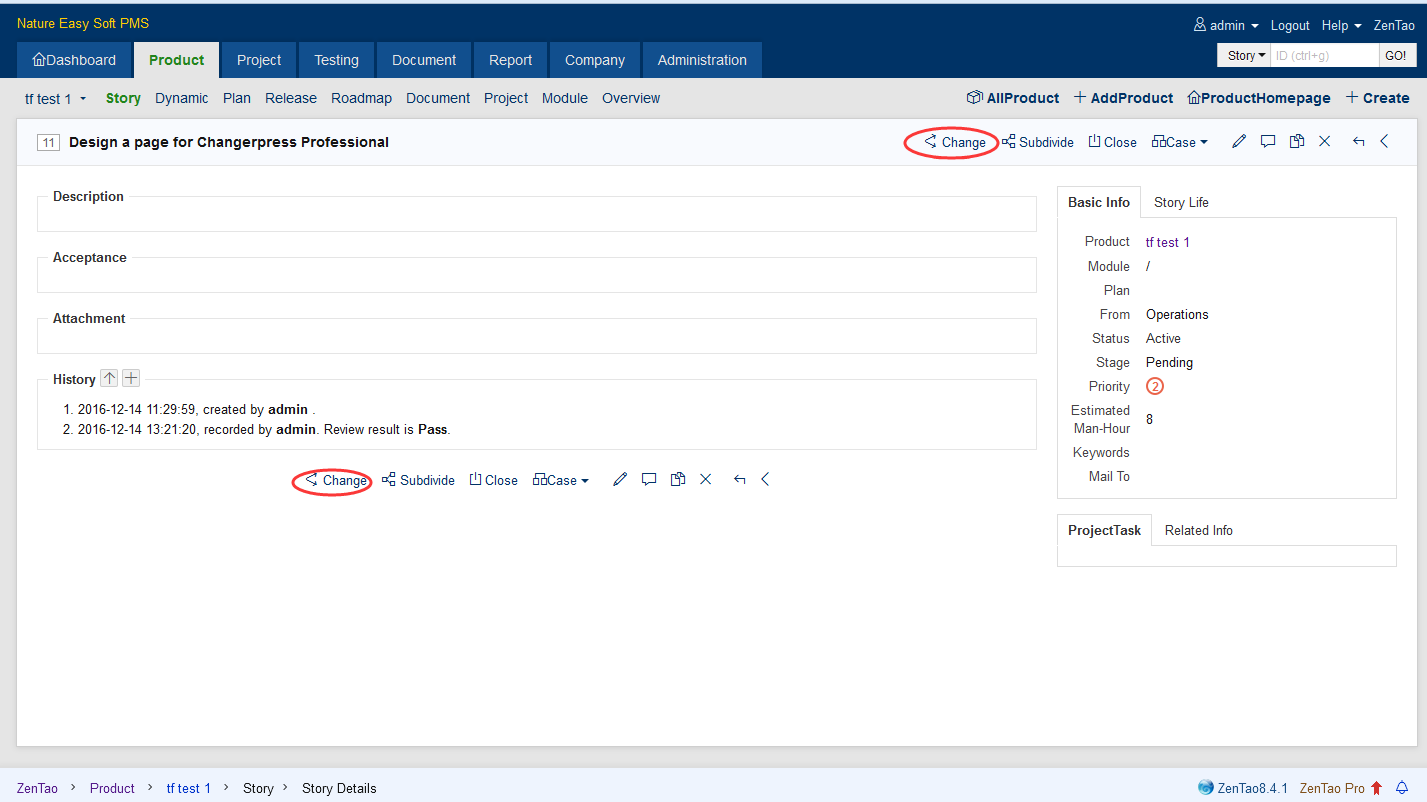The image size is (1427, 802).
Task: Click the Change button below History
Action: [x=335, y=480]
